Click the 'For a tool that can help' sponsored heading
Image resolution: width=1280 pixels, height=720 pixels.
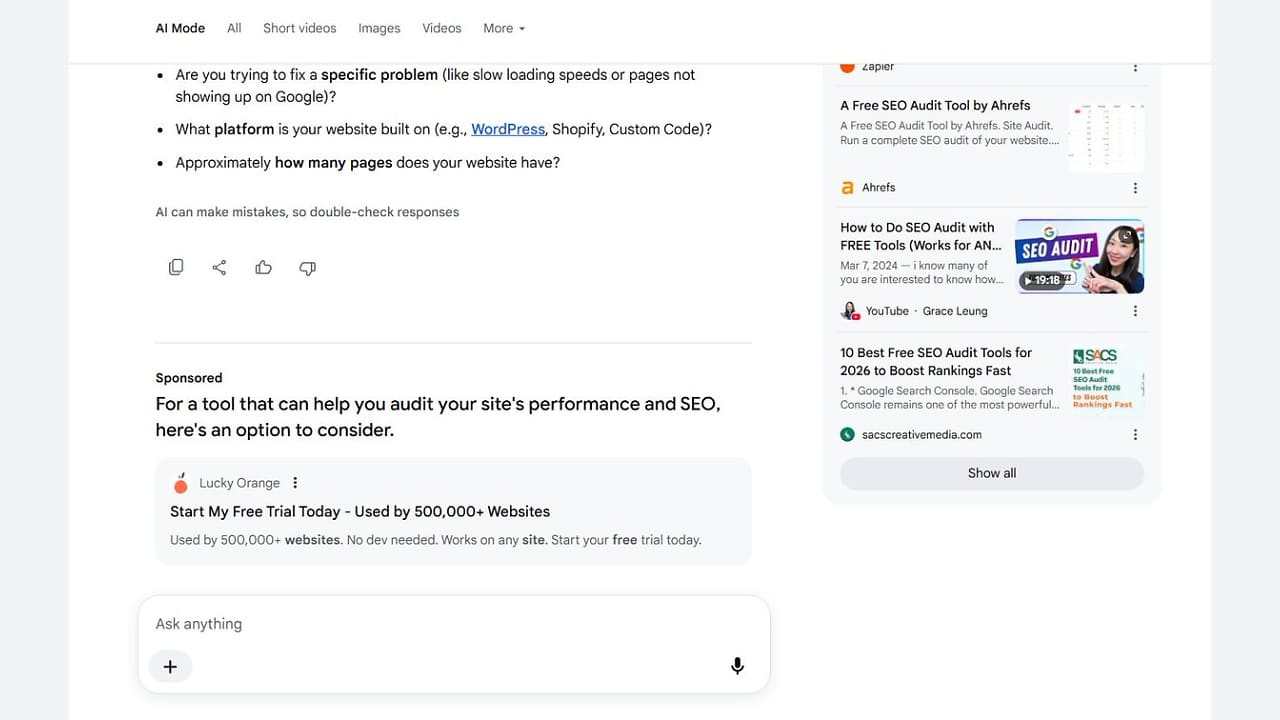438,417
